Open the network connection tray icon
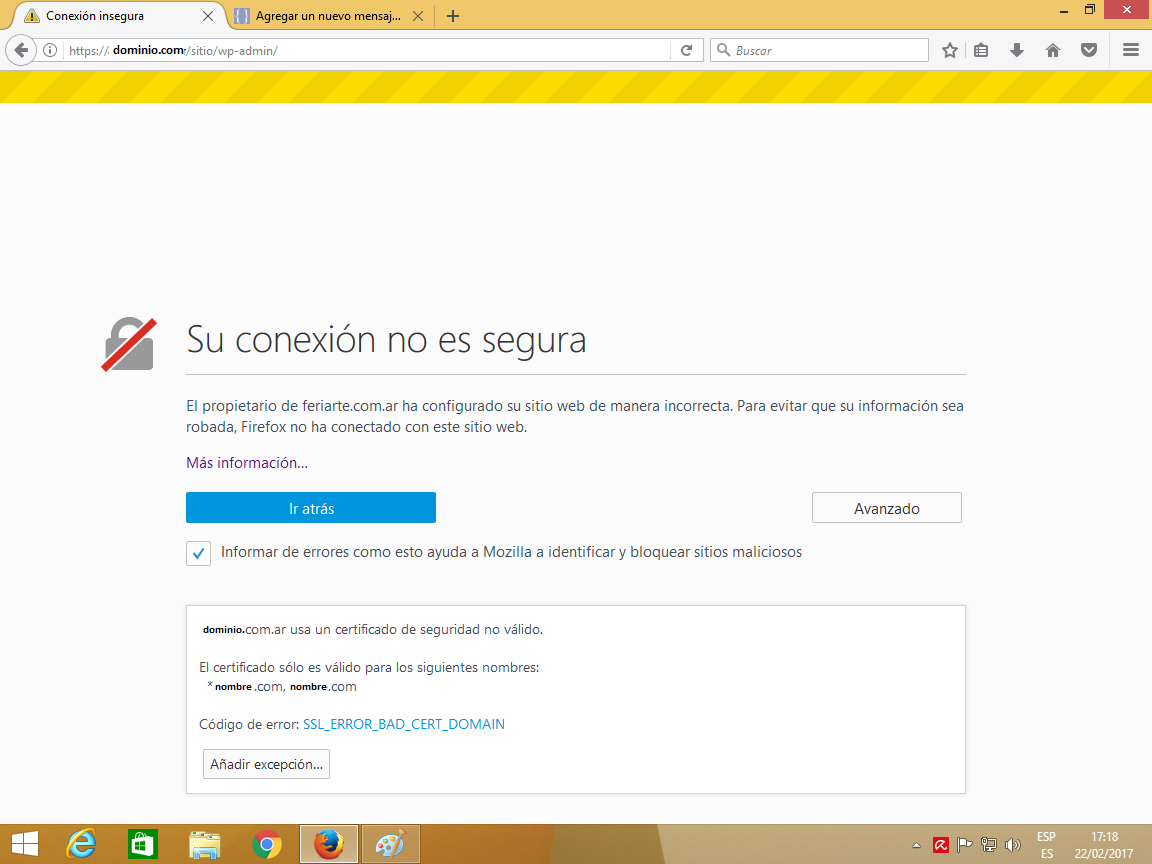 pos(989,845)
